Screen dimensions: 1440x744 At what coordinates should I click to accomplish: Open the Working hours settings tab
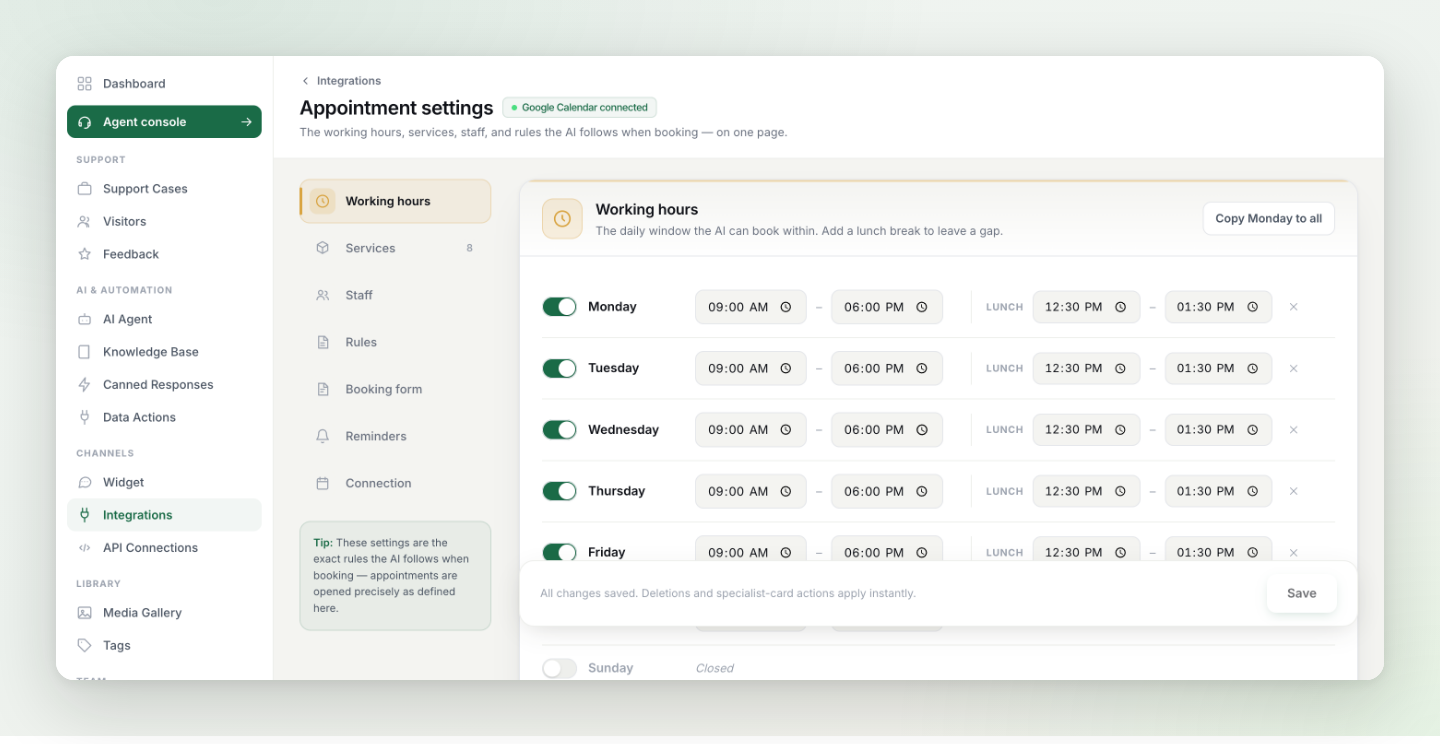pyautogui.click(x=395, y=201)
